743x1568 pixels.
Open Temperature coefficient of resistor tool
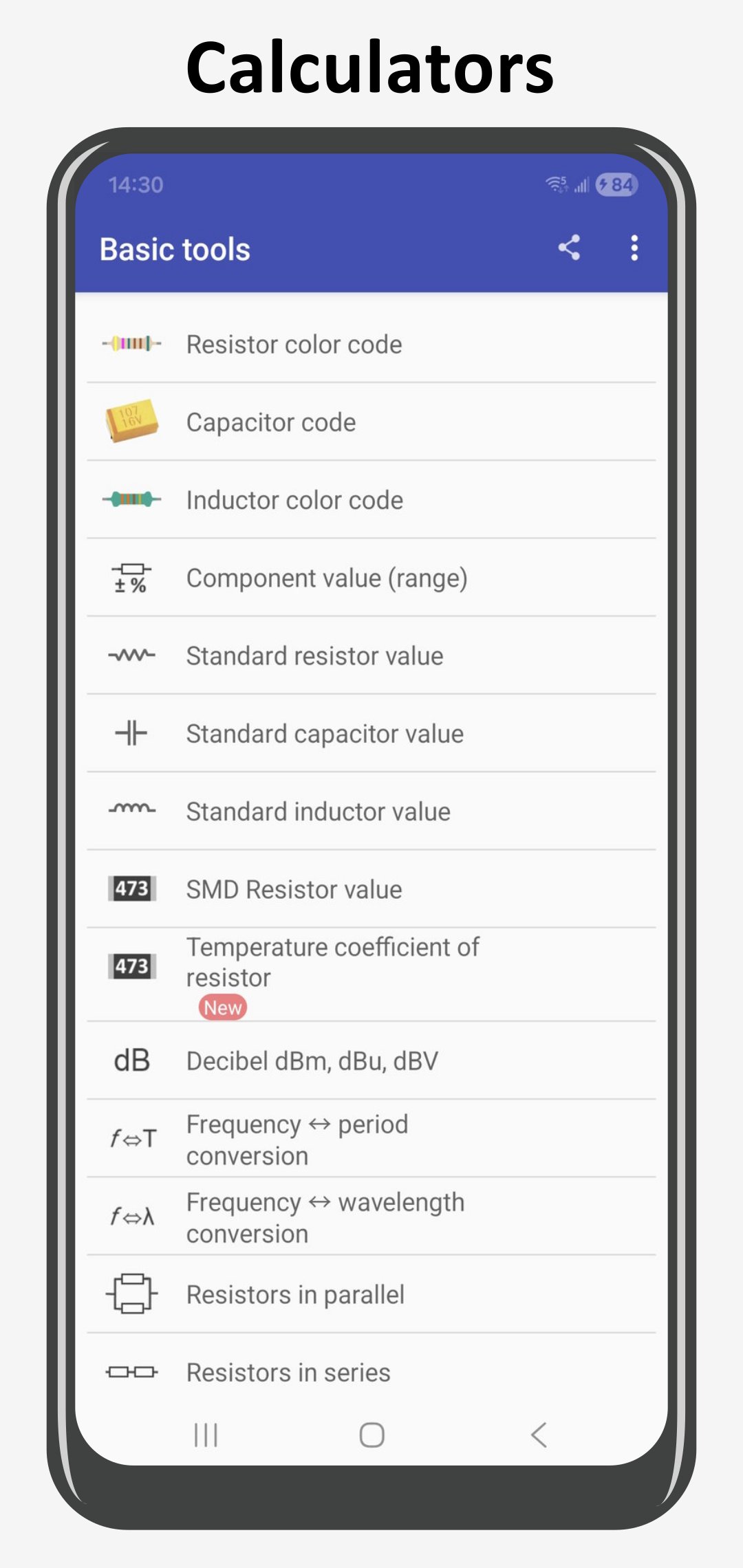point(333,962)
